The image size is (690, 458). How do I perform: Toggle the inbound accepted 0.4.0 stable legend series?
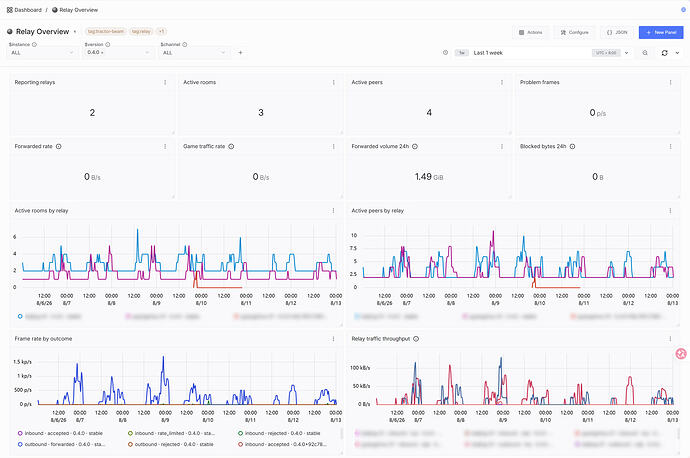pyautogui.click(x=60, y=433)
